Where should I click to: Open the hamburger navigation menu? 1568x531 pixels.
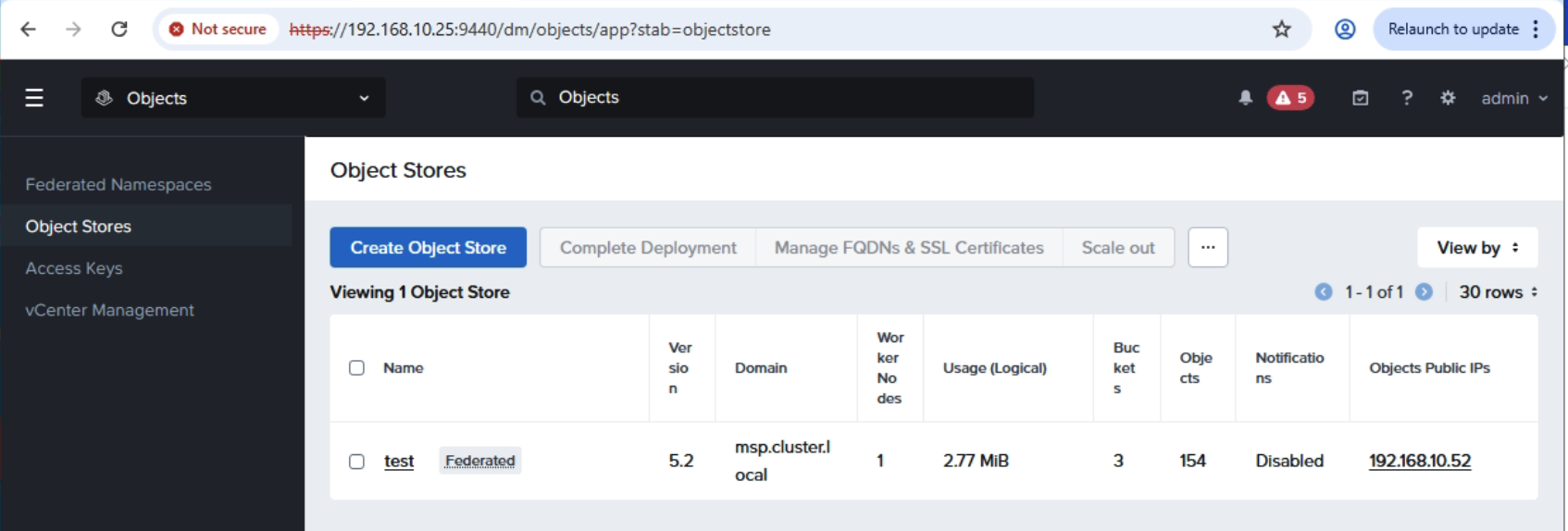coord(34,98)
